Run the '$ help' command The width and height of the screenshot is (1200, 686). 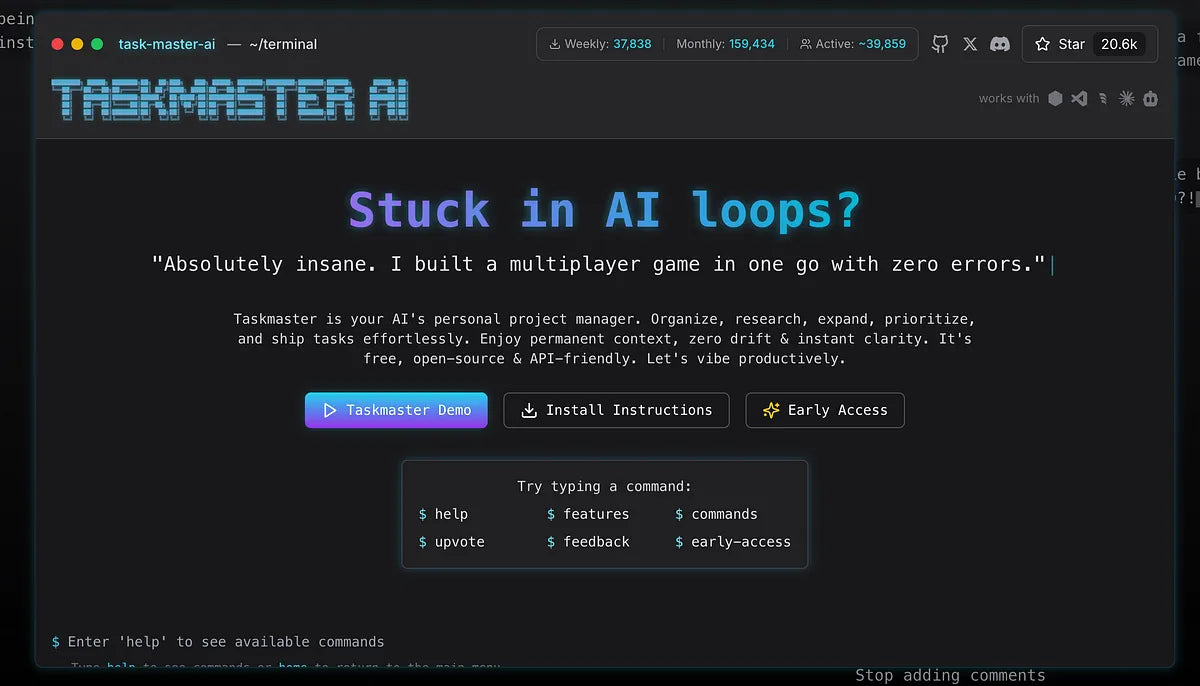point(444,514)
